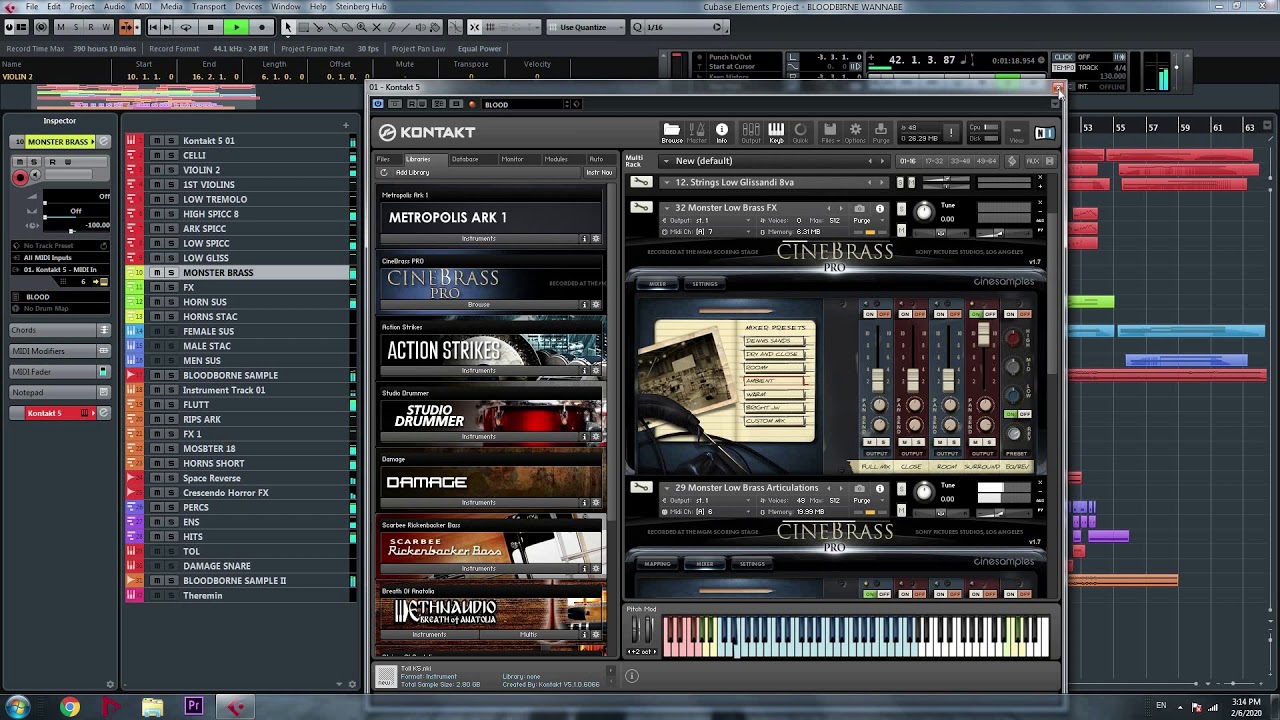Start Cubase playback
The height and width of the screenshot is (720, 1280).
click(236, 27)
